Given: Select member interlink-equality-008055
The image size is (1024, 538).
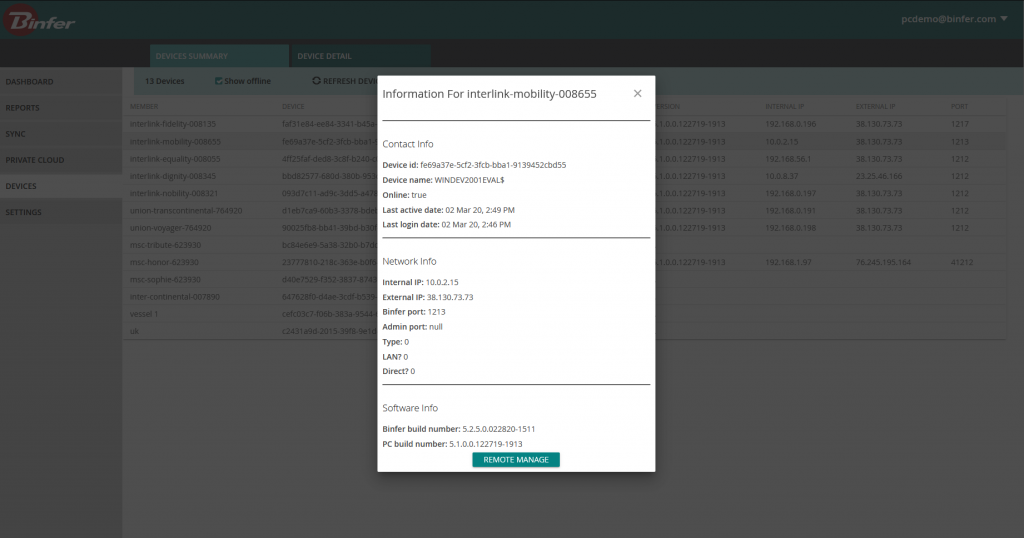Looking at the screenshot, I should (x=175, y=159).
